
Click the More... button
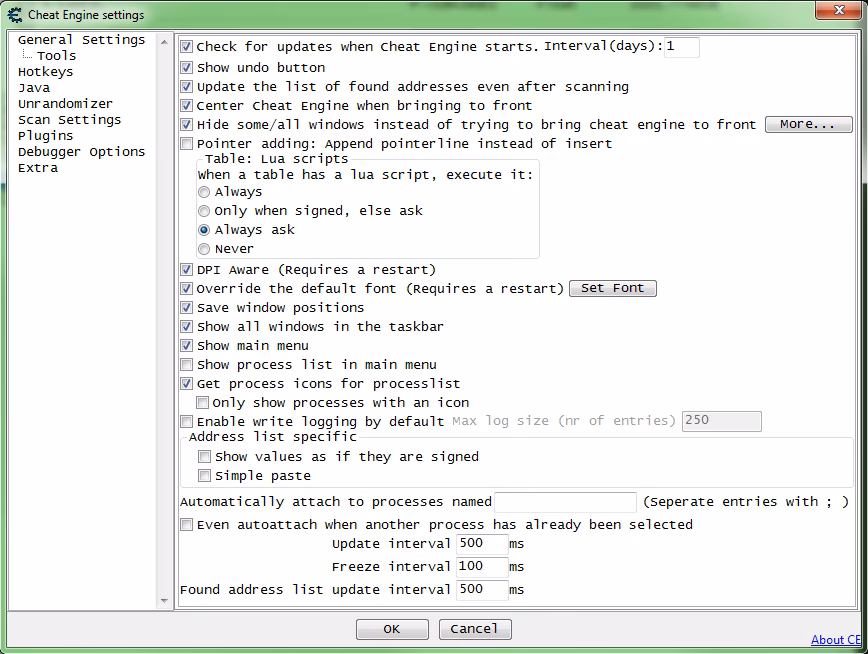click(808, 125)
